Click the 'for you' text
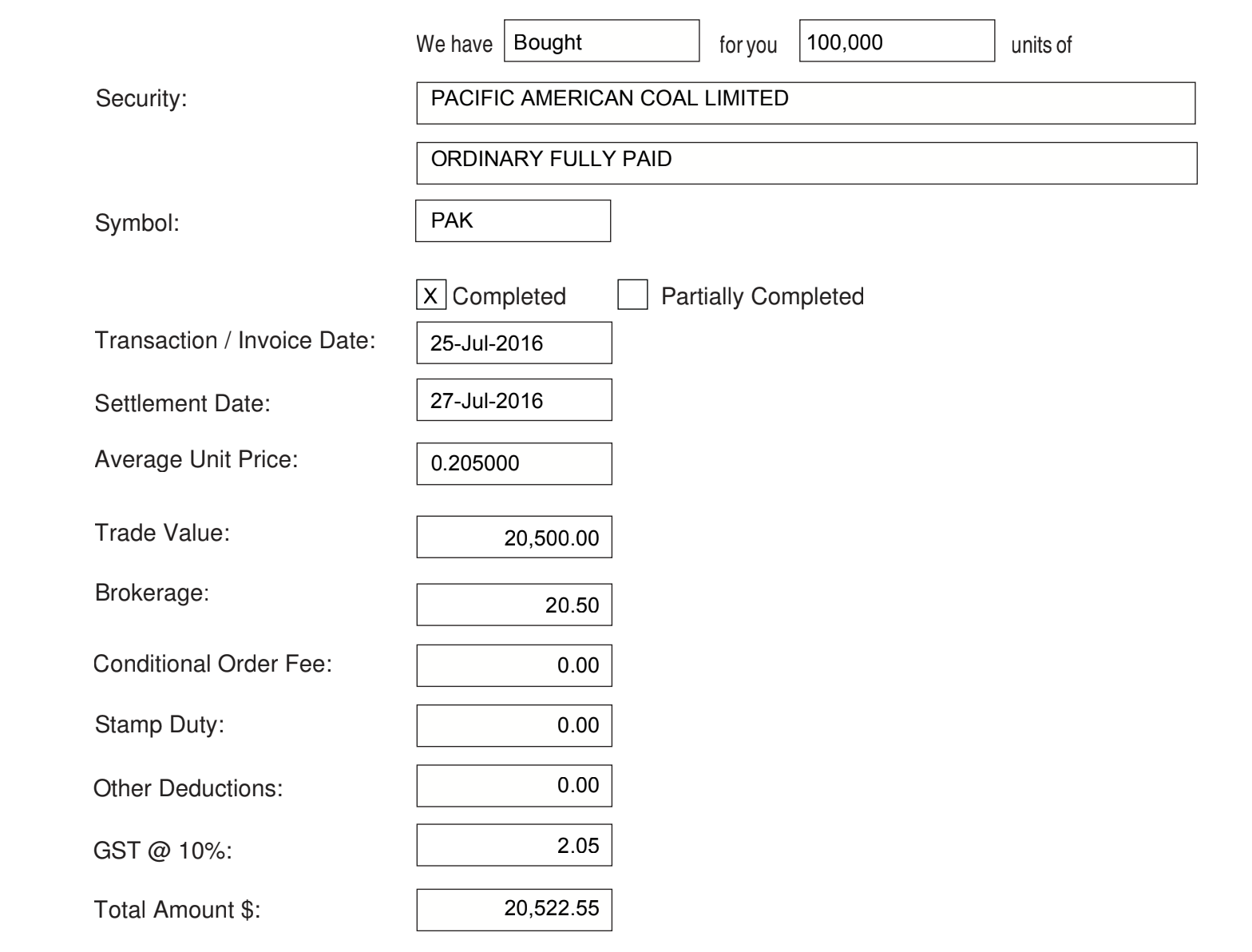 [x=748, y=46]
